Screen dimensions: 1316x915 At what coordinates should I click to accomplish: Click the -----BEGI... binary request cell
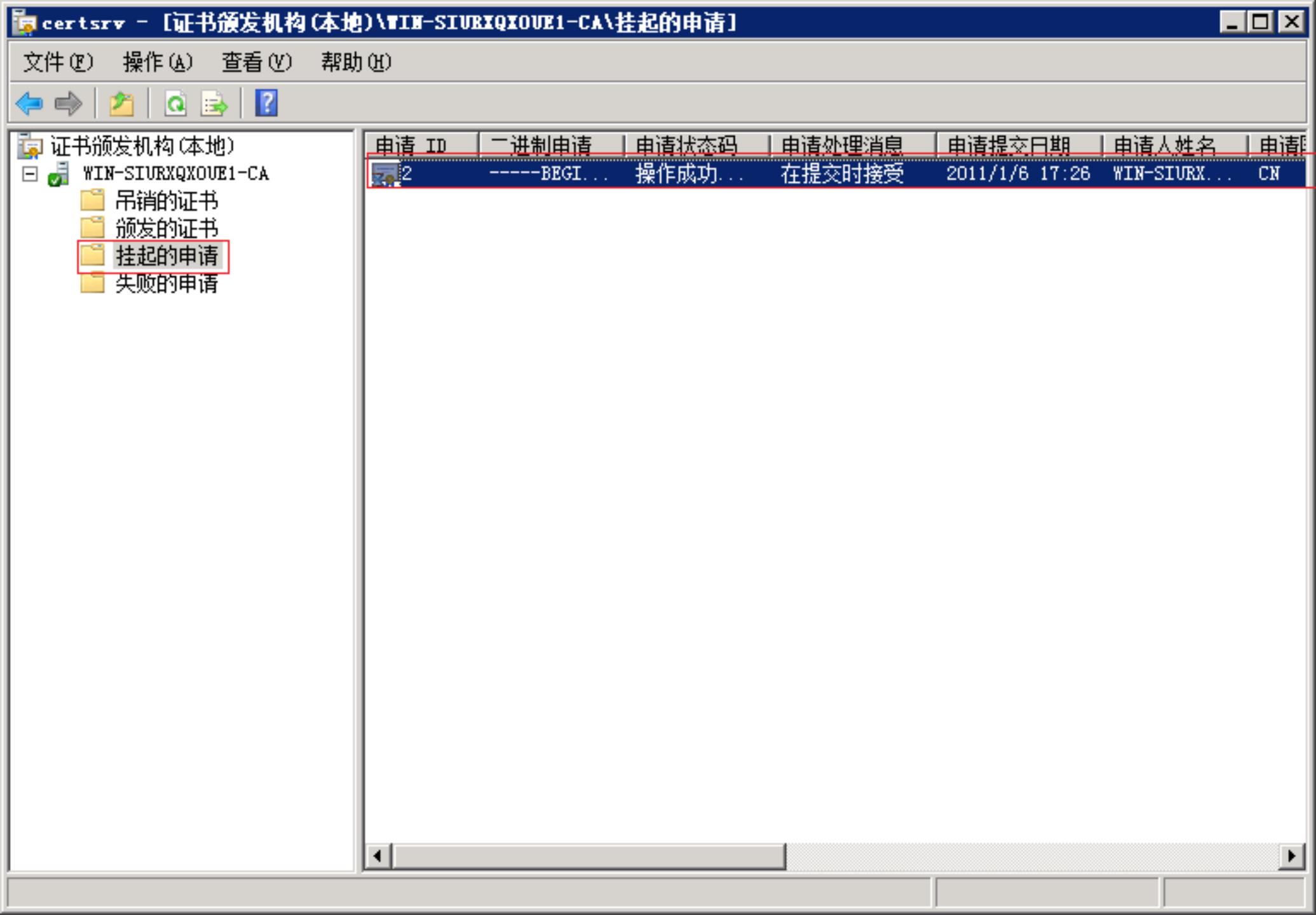click(548, 173)
